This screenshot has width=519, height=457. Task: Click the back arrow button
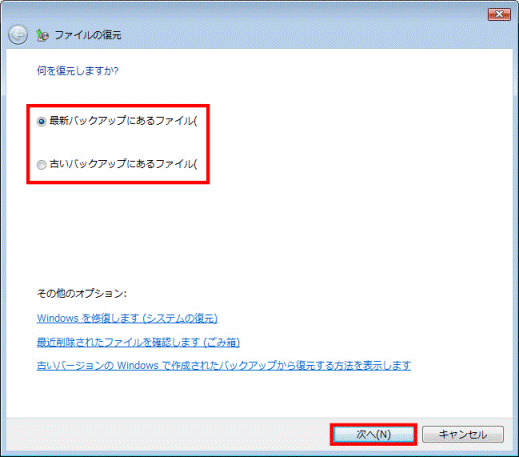click(x=18, y=35)
